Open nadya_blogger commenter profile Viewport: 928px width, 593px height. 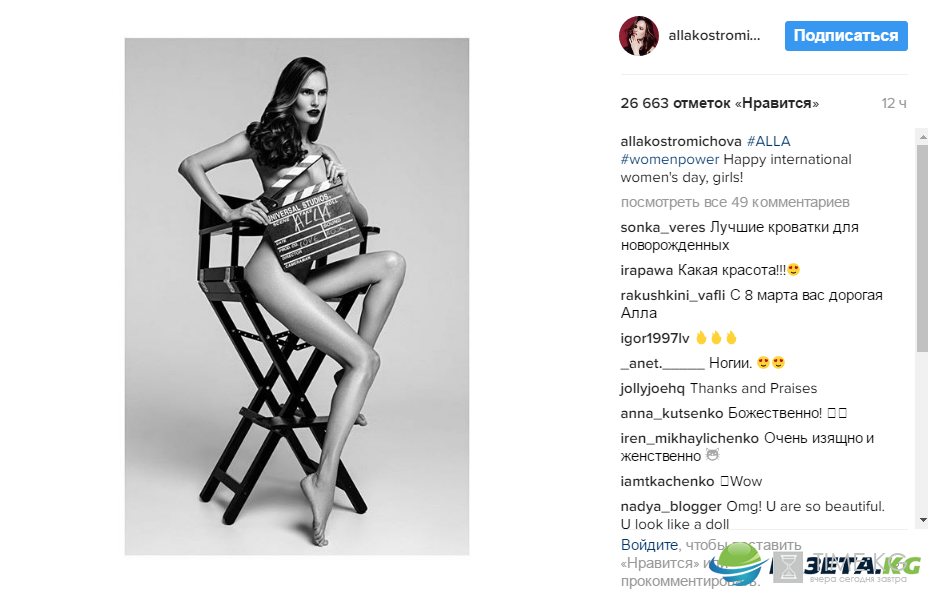tap(671, 507)
